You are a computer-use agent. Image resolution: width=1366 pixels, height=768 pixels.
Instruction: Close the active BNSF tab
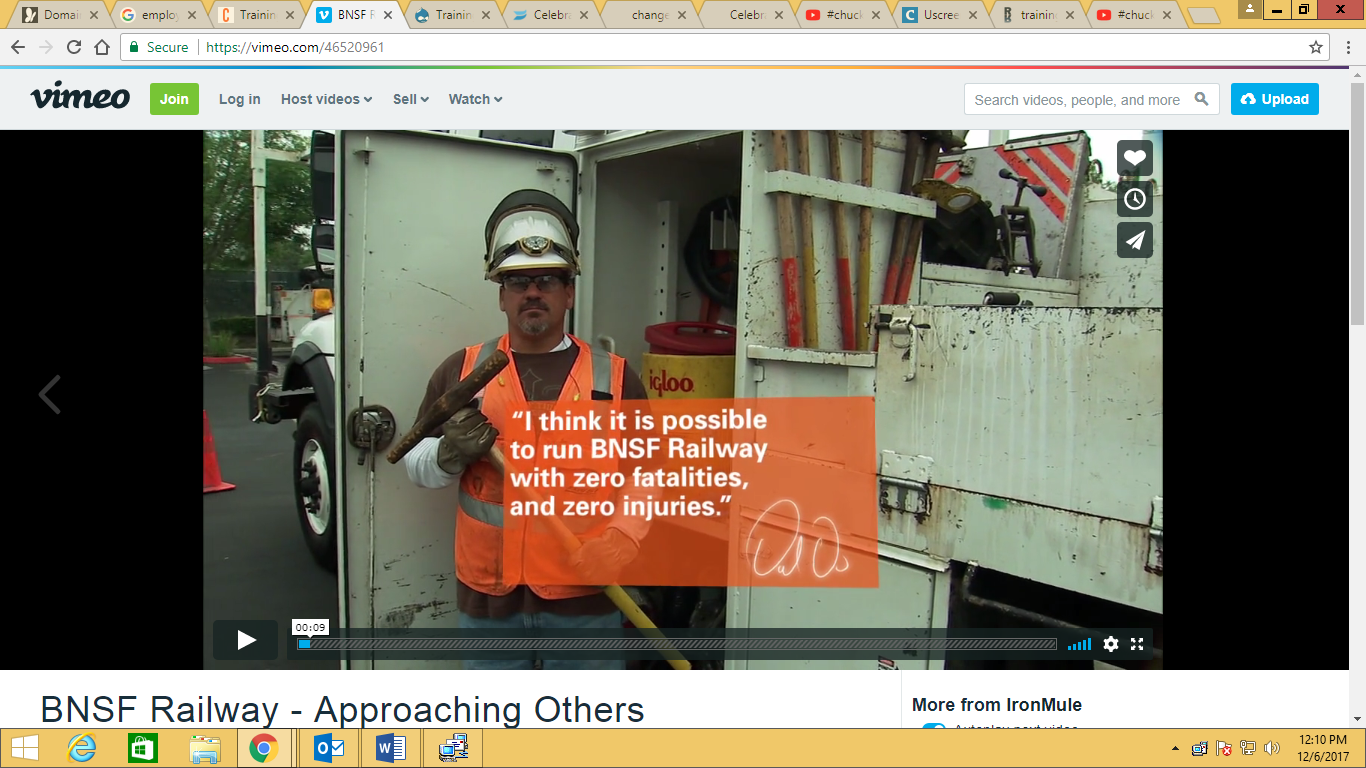pos(388,15)
